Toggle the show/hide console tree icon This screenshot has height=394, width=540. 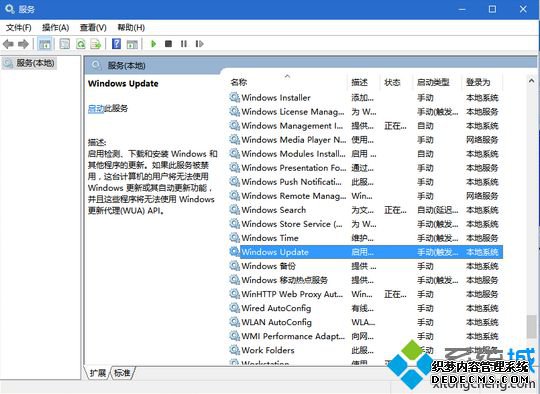coord(44,44)
